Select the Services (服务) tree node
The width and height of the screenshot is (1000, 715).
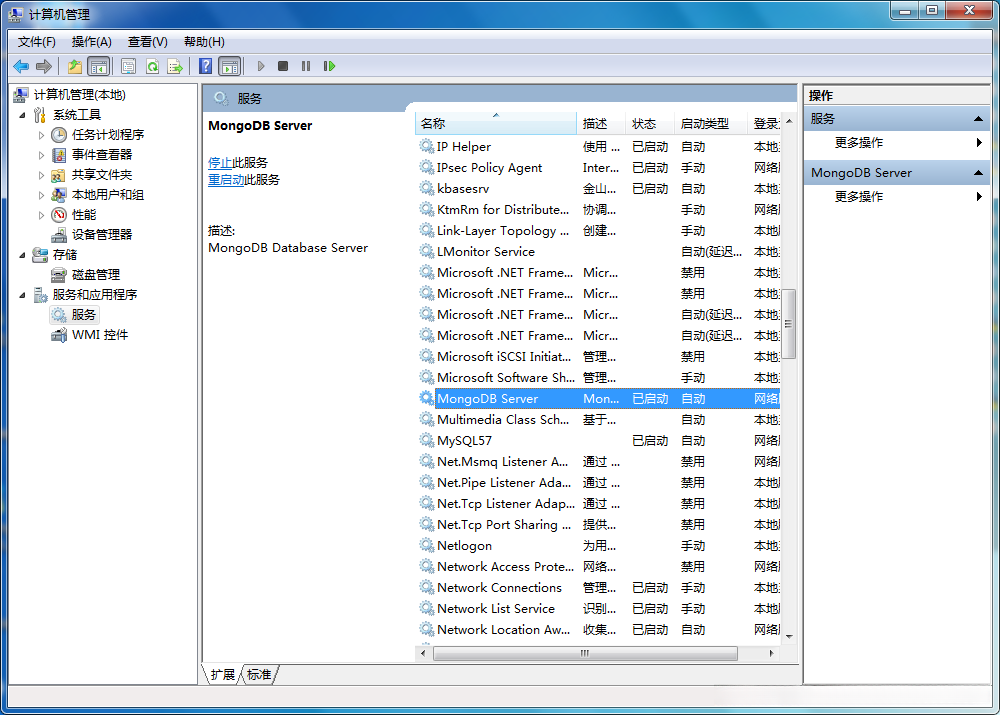[x=84, y=314]
